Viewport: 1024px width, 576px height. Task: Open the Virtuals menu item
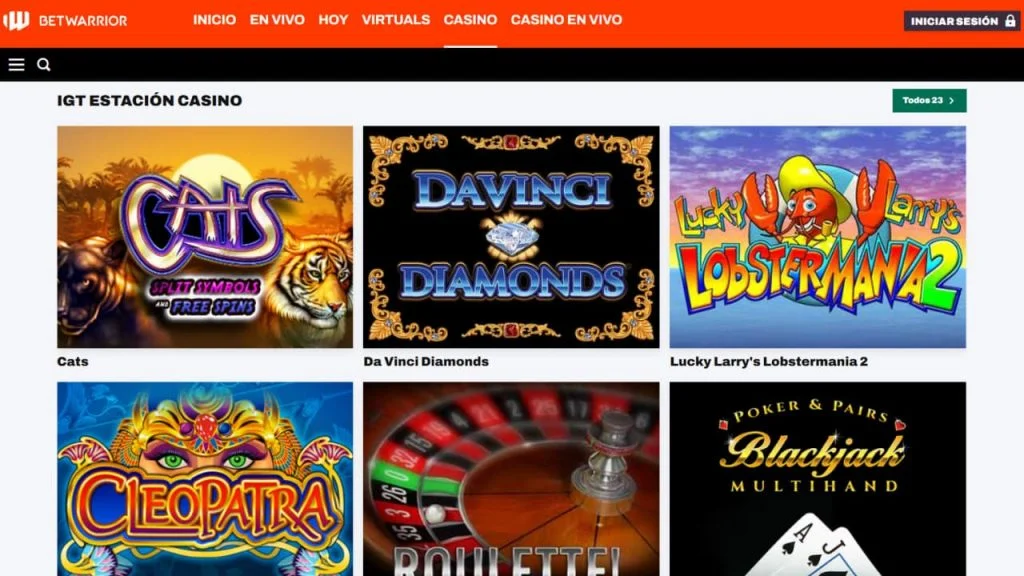coord(396,20)
